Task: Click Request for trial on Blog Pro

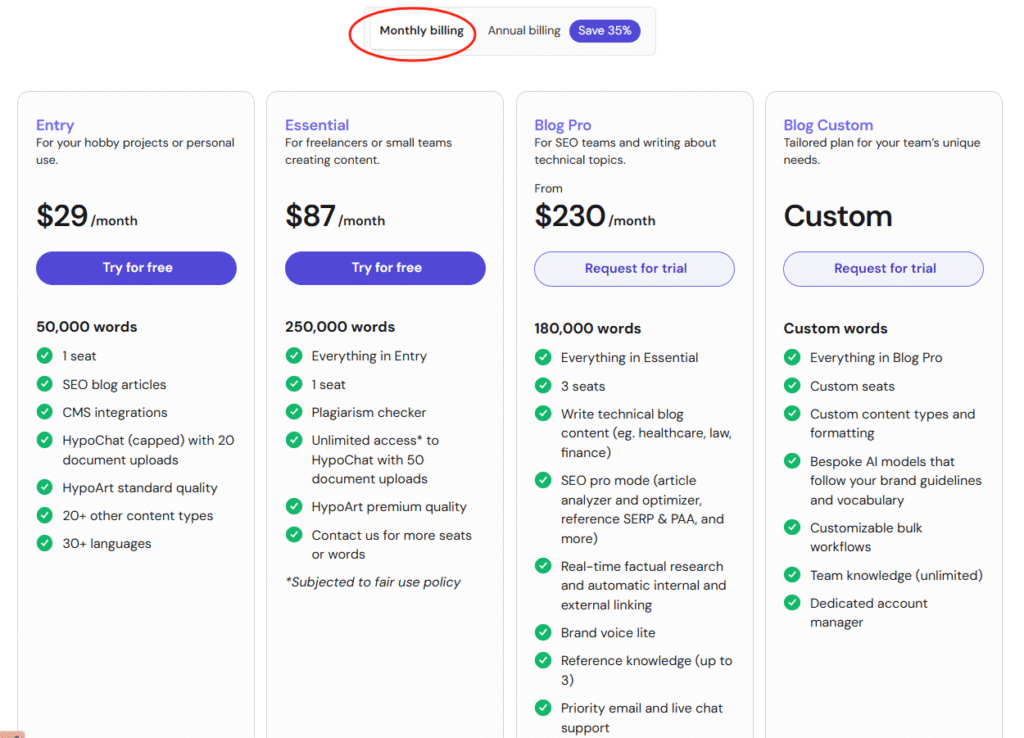Action: pyautogui.click(x=634, y=269)
